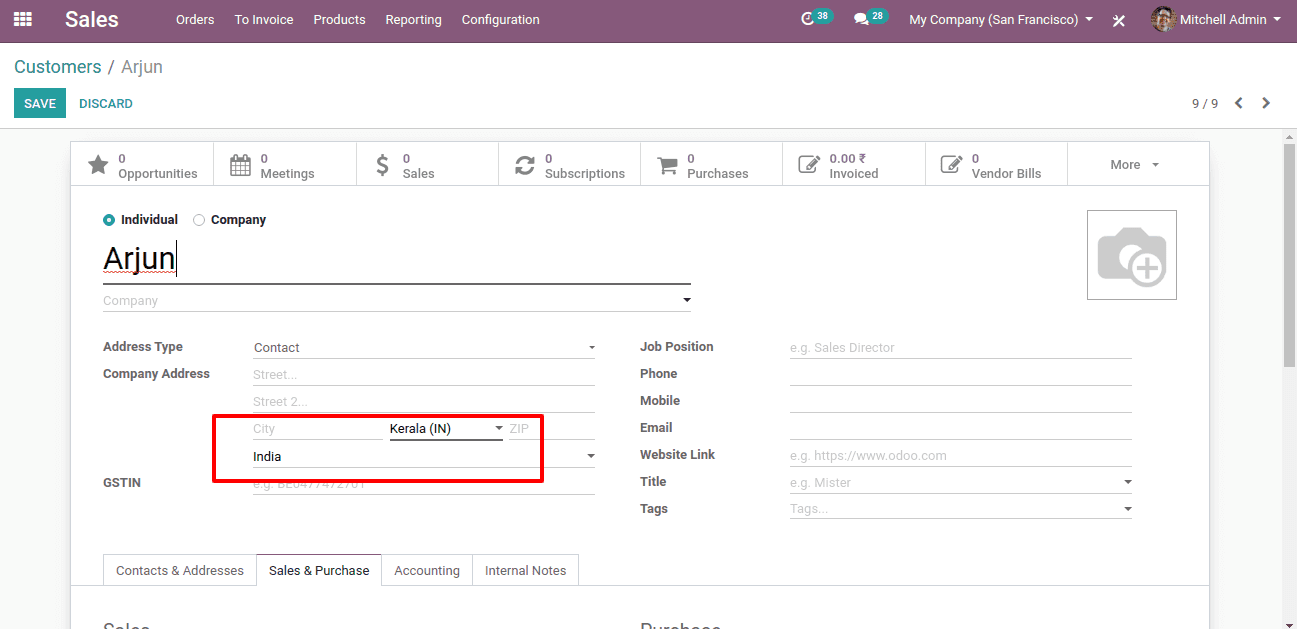This screenshot has width=1297, height=629.
Task: Open Meetings calendar stat button
Action: click(285, 165)
